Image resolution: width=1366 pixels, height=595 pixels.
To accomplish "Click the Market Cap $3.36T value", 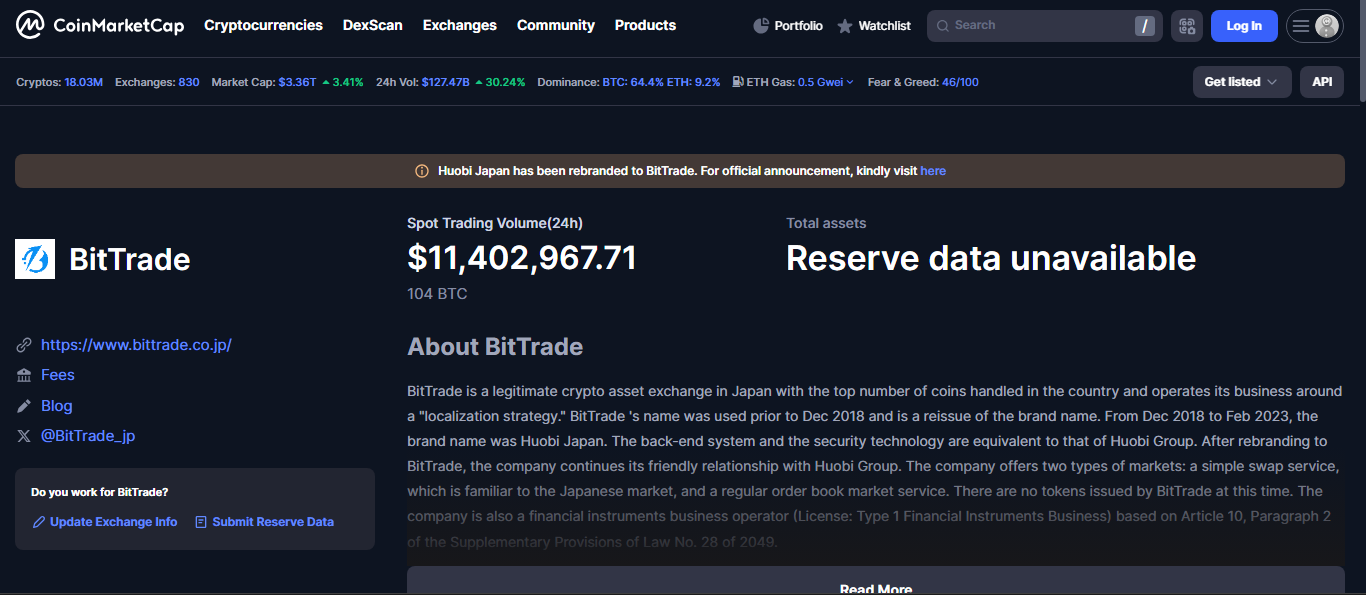I will point(297,82).
